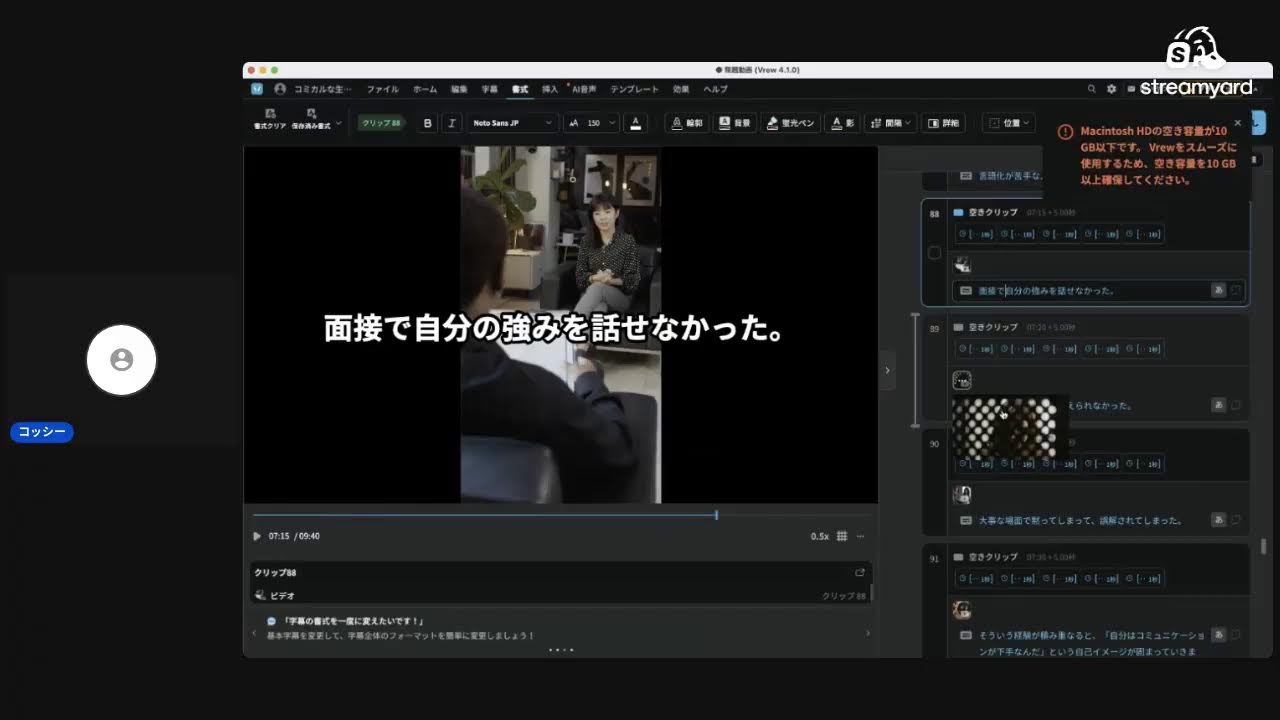Click the clip 91 thumbnail image
The width and height of the screenshot is (1280, 720).
[x=962, y=610]
